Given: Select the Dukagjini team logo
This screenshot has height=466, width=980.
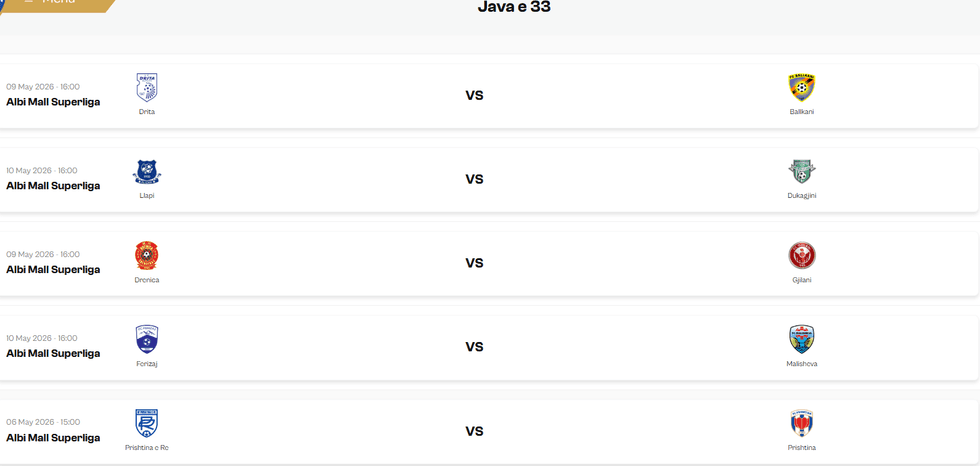Looking at the screenshot, I should [802, 172].
